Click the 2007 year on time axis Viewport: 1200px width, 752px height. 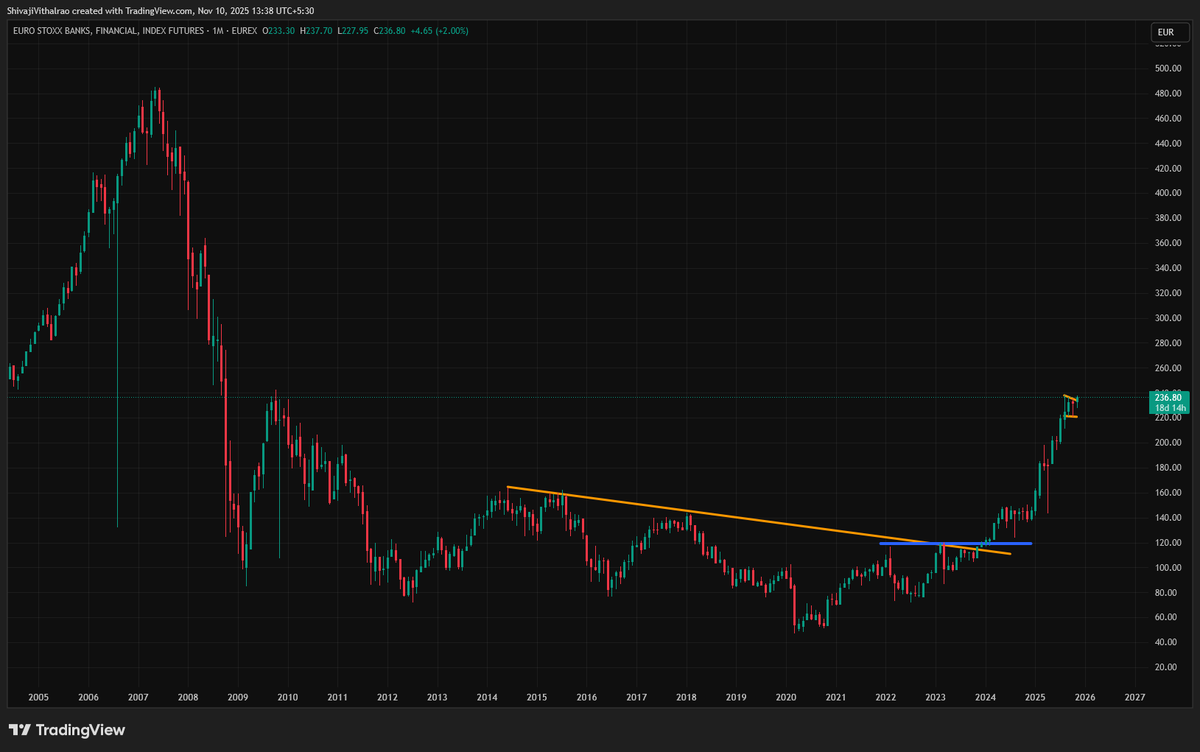(x=138, y=697)
